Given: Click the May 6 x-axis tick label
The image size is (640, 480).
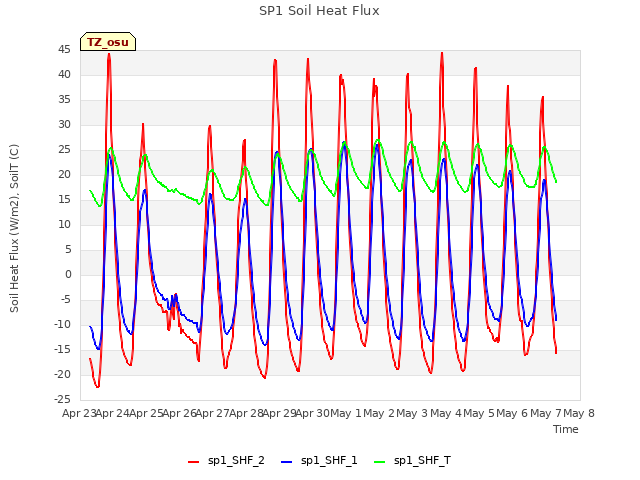Looking at the screenshot, I should (513, 413).
